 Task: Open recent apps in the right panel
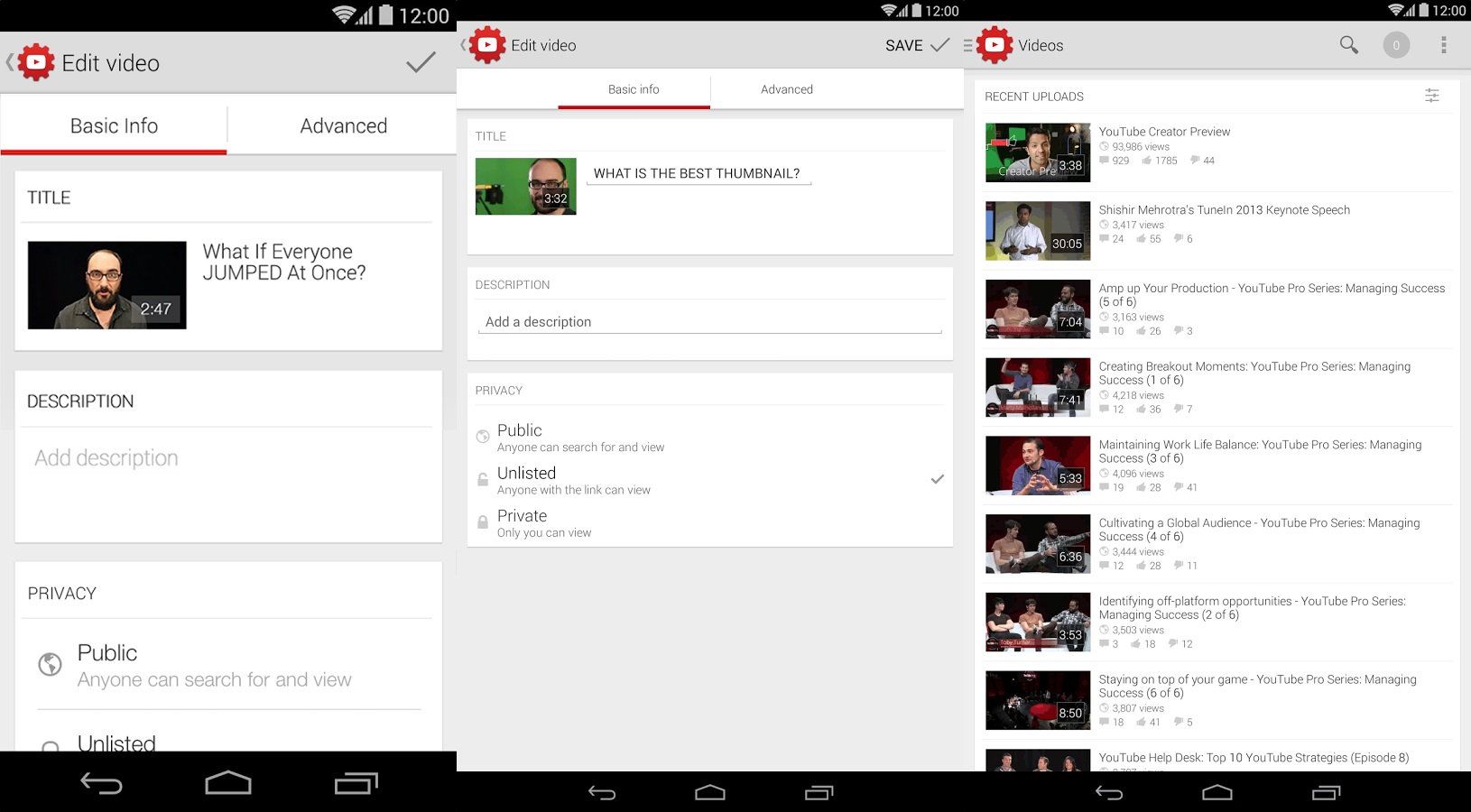1326,793
